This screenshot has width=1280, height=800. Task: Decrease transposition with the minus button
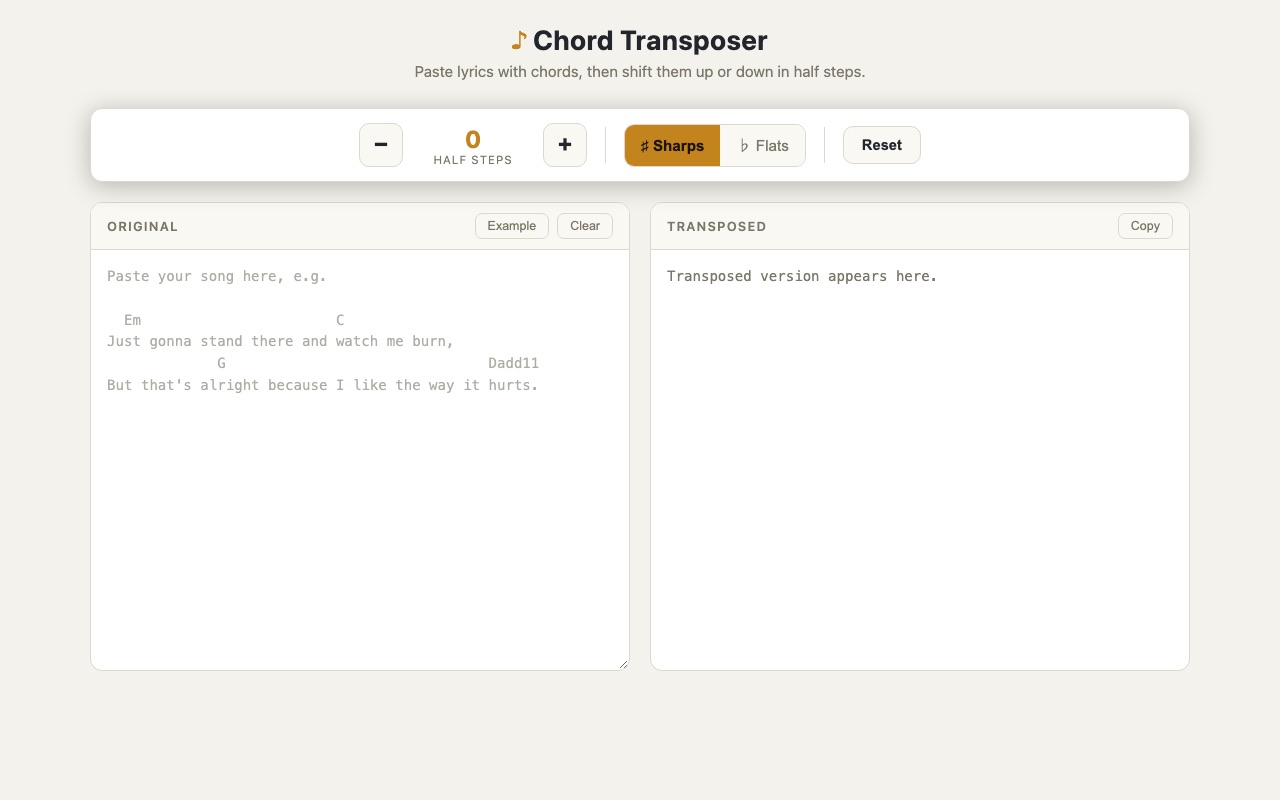coord(381,145)
